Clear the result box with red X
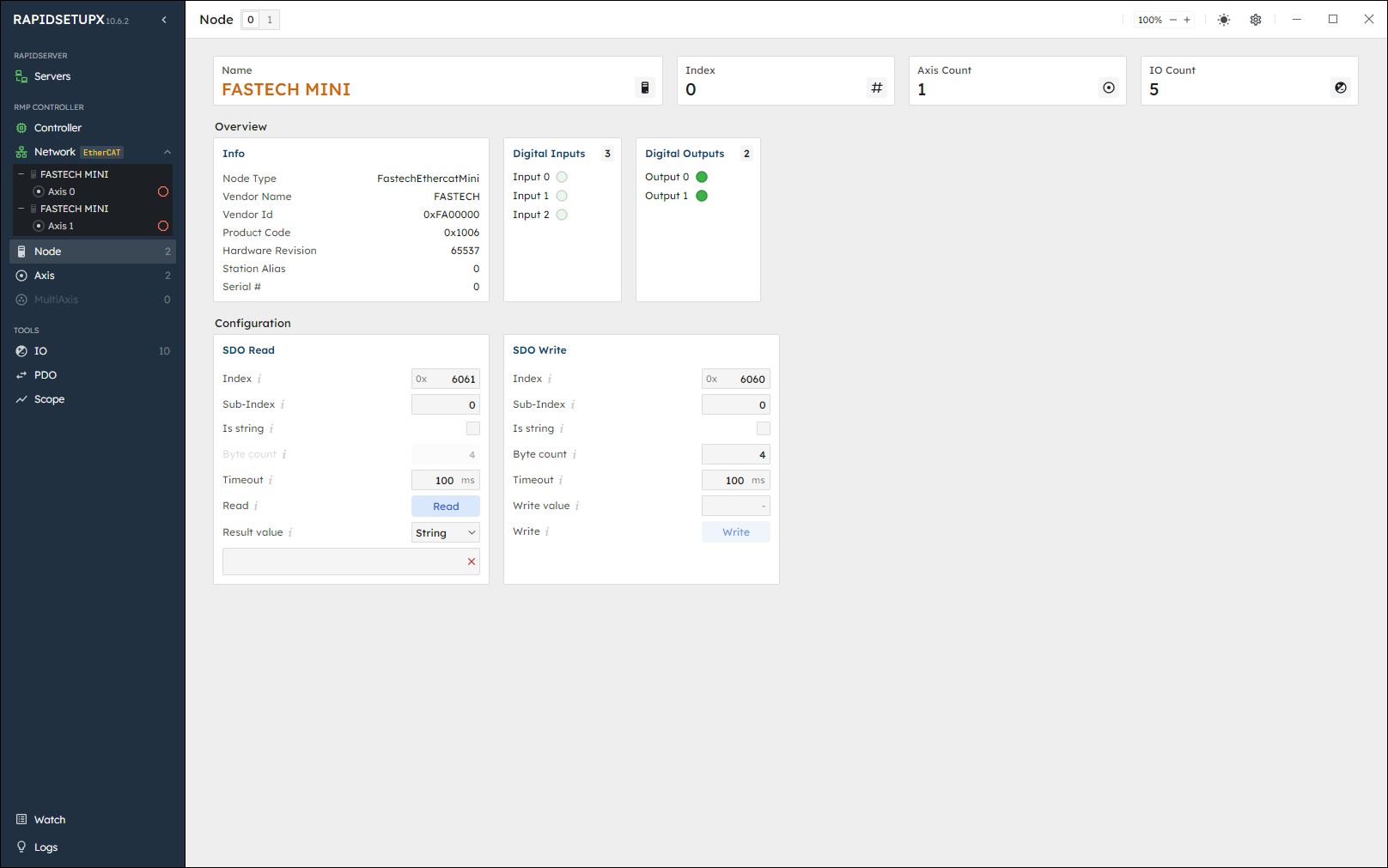This screenshot has width=1388, height=868. 472,561
